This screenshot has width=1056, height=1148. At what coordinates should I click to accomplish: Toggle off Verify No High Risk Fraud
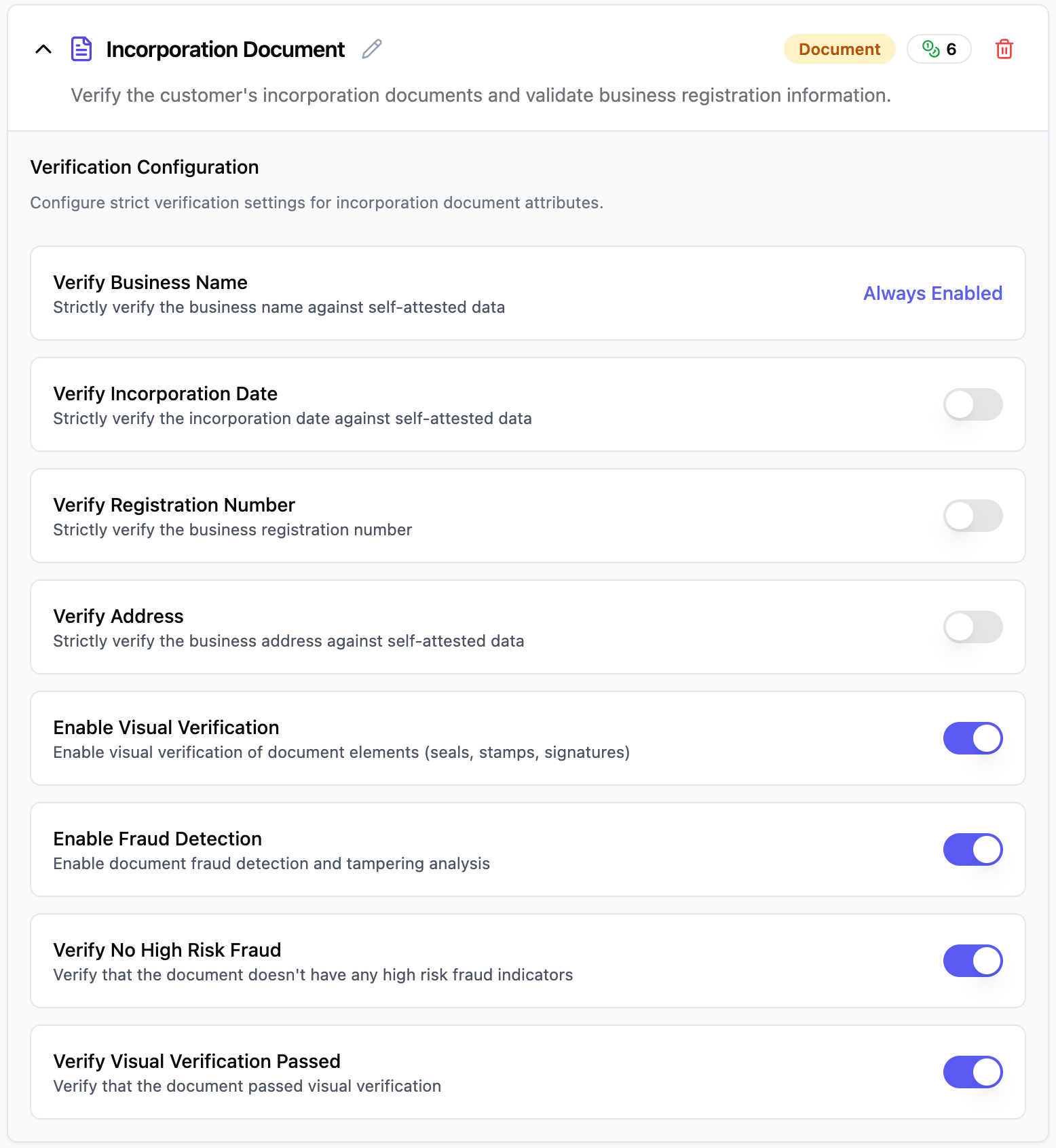(x=973, y=961)
